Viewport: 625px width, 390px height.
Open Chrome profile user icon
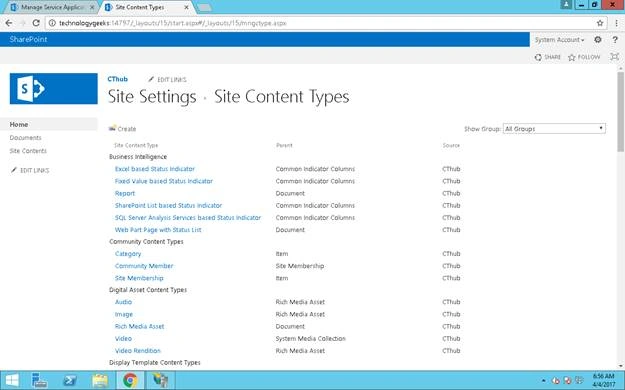click(x=566, y=5)
